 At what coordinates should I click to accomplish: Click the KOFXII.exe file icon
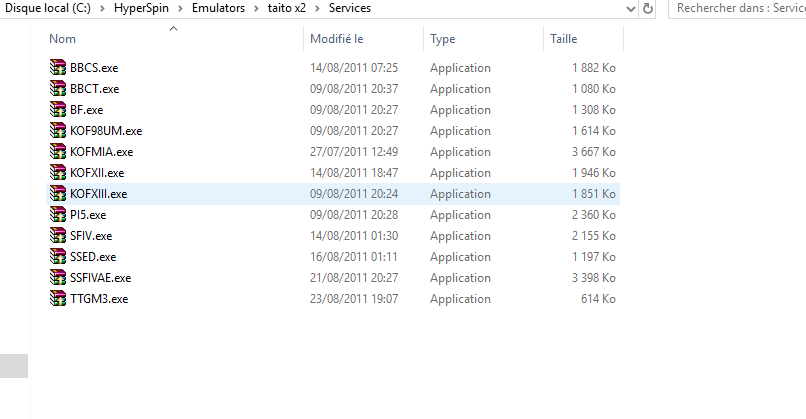[58, 173]
